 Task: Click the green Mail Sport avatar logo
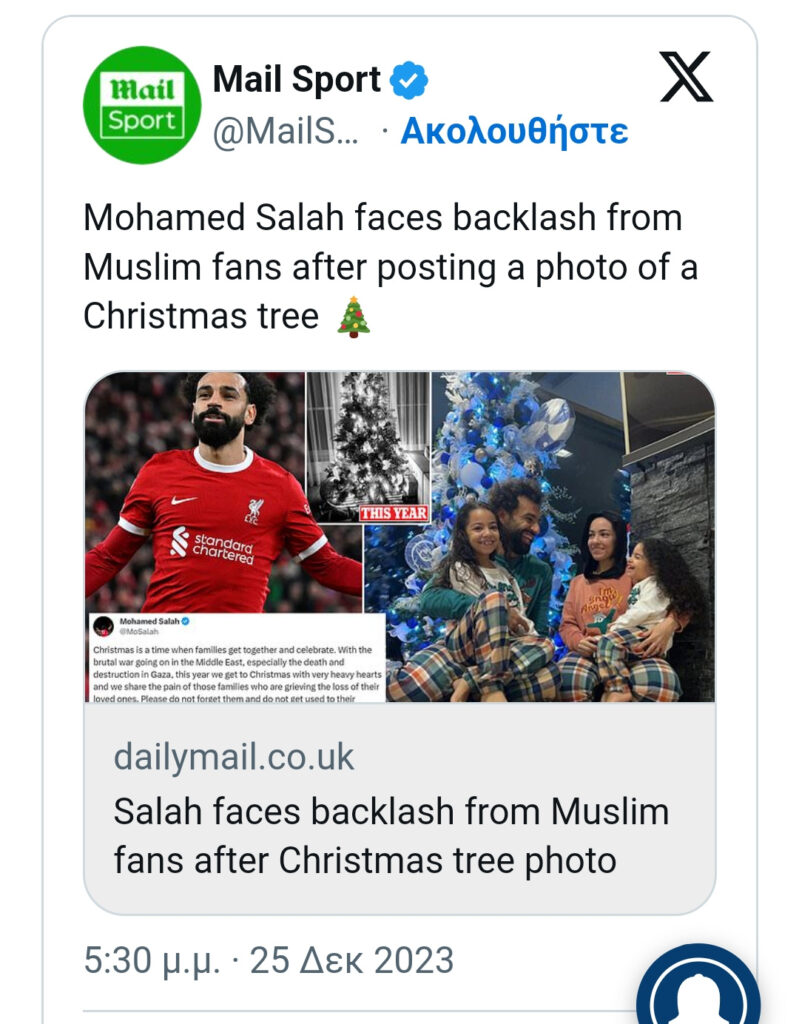pyautogui.click(x=142, y=104)
